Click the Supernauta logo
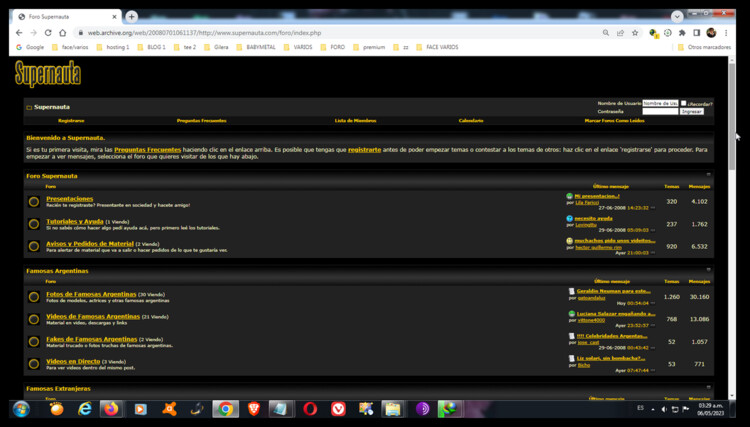This screenshot has width=750, height=427. [x=48, y=74]
